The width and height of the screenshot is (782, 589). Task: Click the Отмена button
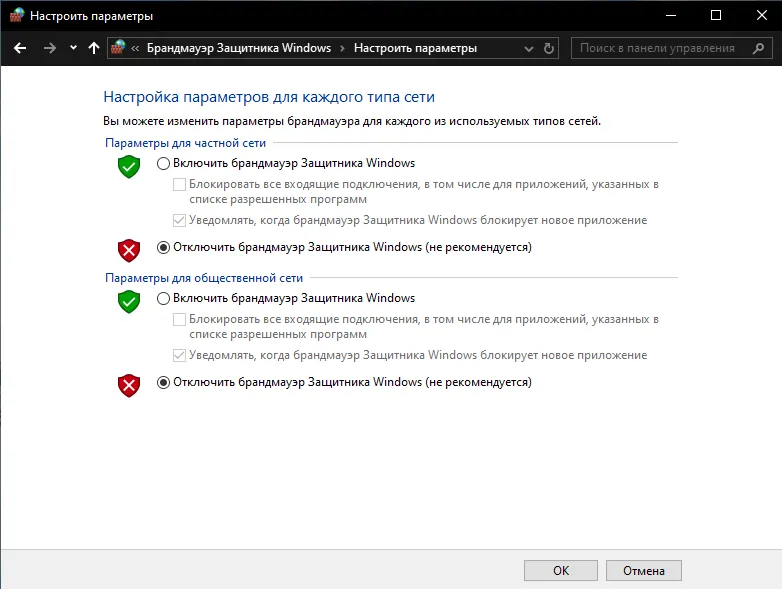tap(643, 571)
